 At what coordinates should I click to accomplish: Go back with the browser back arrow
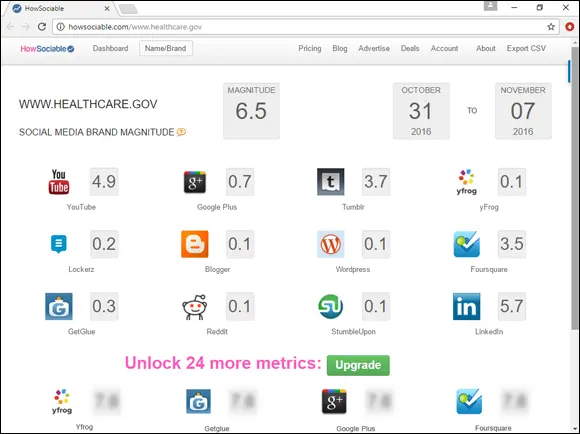10,27
